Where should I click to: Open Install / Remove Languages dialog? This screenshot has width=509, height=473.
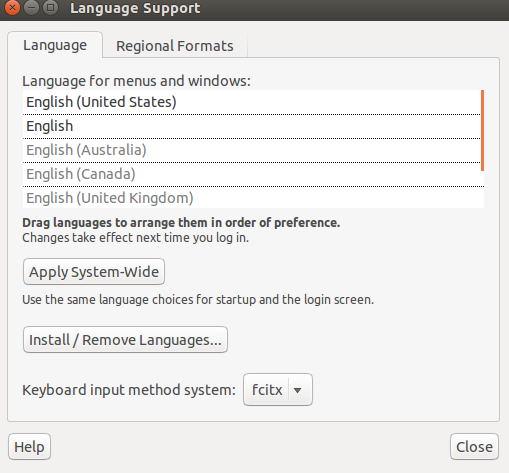125,340
